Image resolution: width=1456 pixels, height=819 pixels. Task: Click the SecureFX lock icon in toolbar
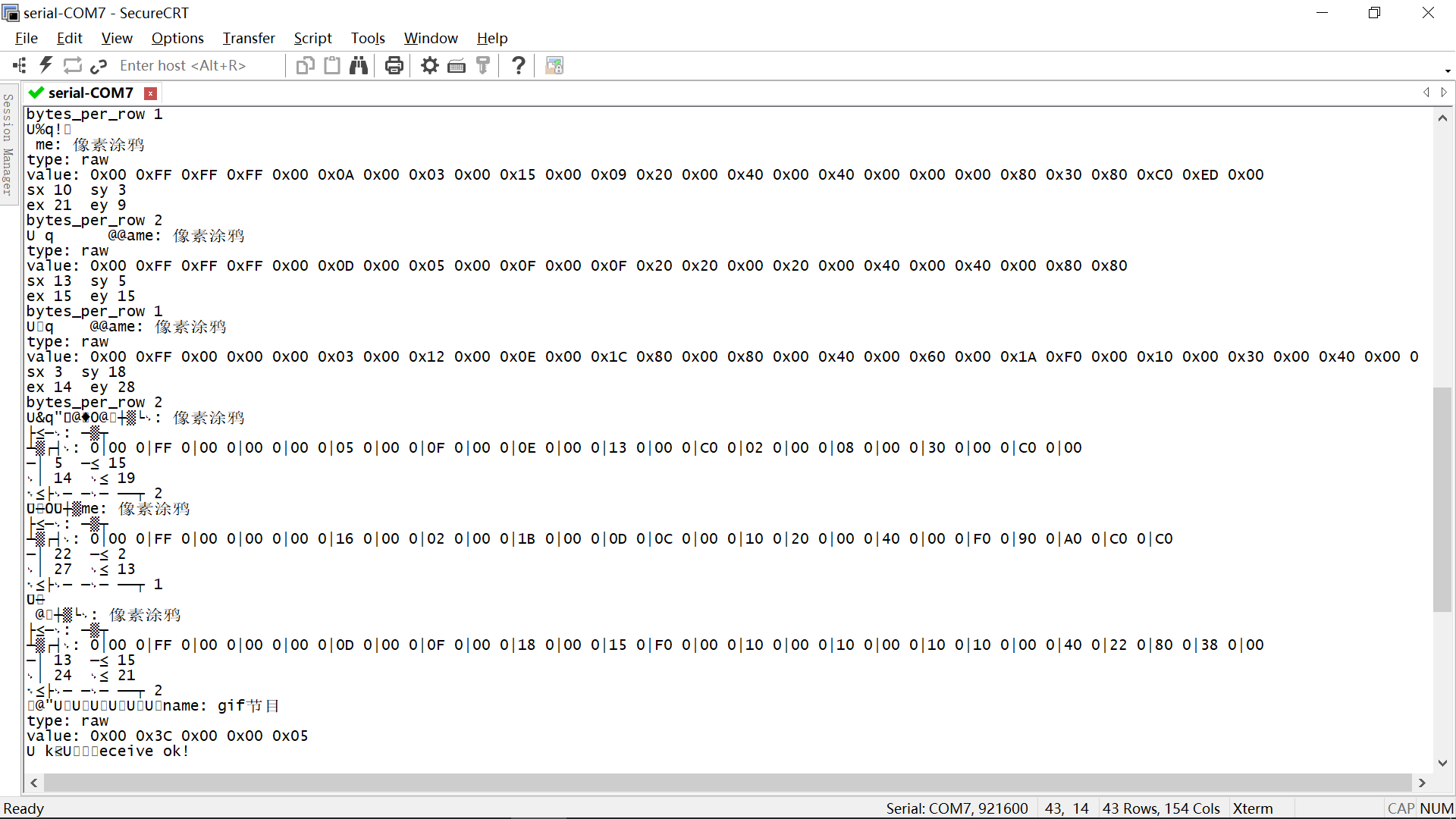point(554,66)
